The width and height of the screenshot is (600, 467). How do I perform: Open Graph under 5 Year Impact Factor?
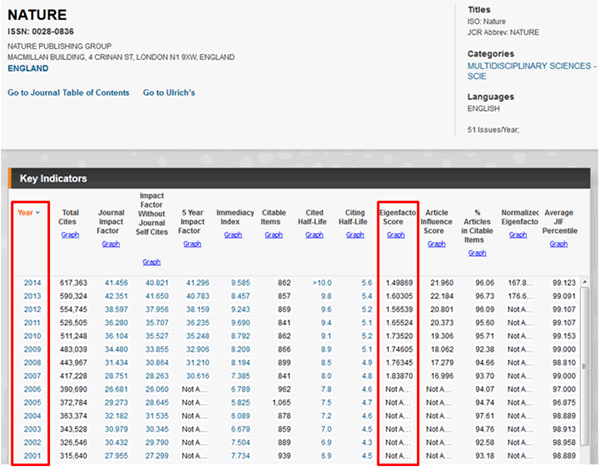[x=193, y=244]
